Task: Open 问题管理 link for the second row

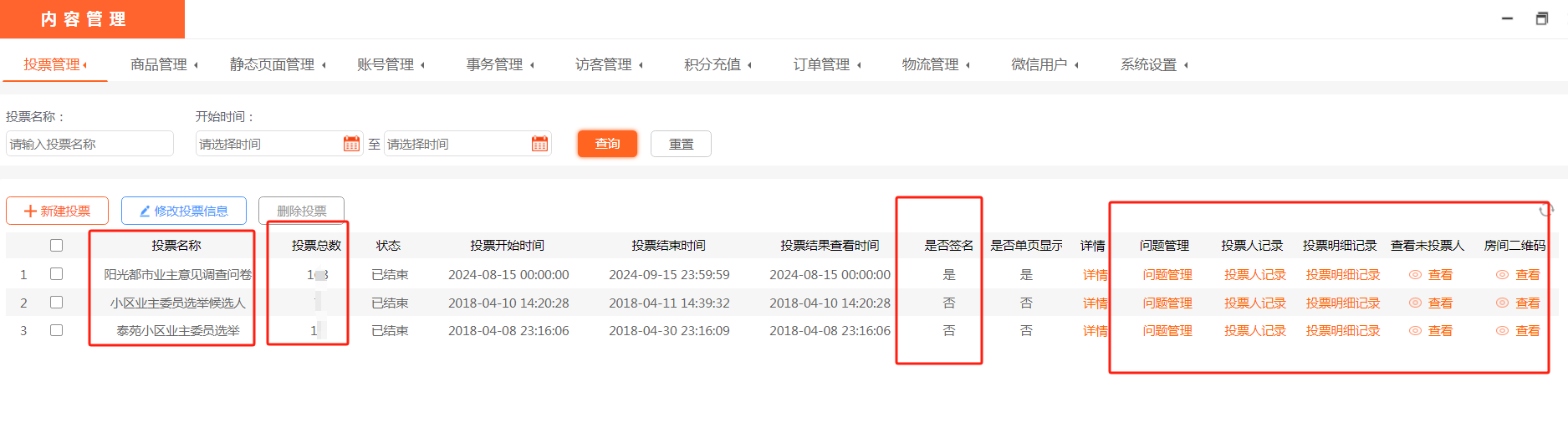Action: (x=1167, y=303)
